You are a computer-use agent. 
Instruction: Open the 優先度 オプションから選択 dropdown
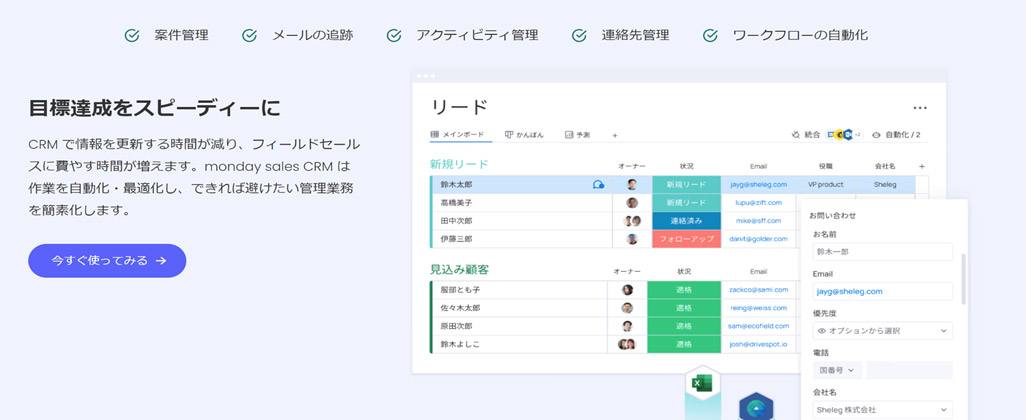[x=883, y=331]
